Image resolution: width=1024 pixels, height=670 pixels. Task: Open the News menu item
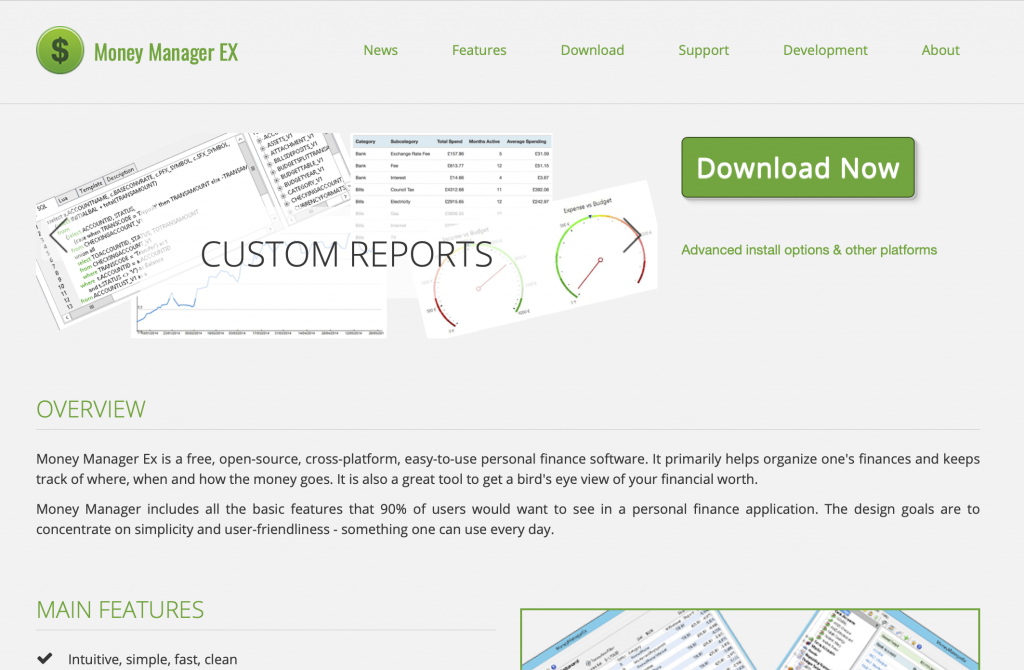point(381,50)
